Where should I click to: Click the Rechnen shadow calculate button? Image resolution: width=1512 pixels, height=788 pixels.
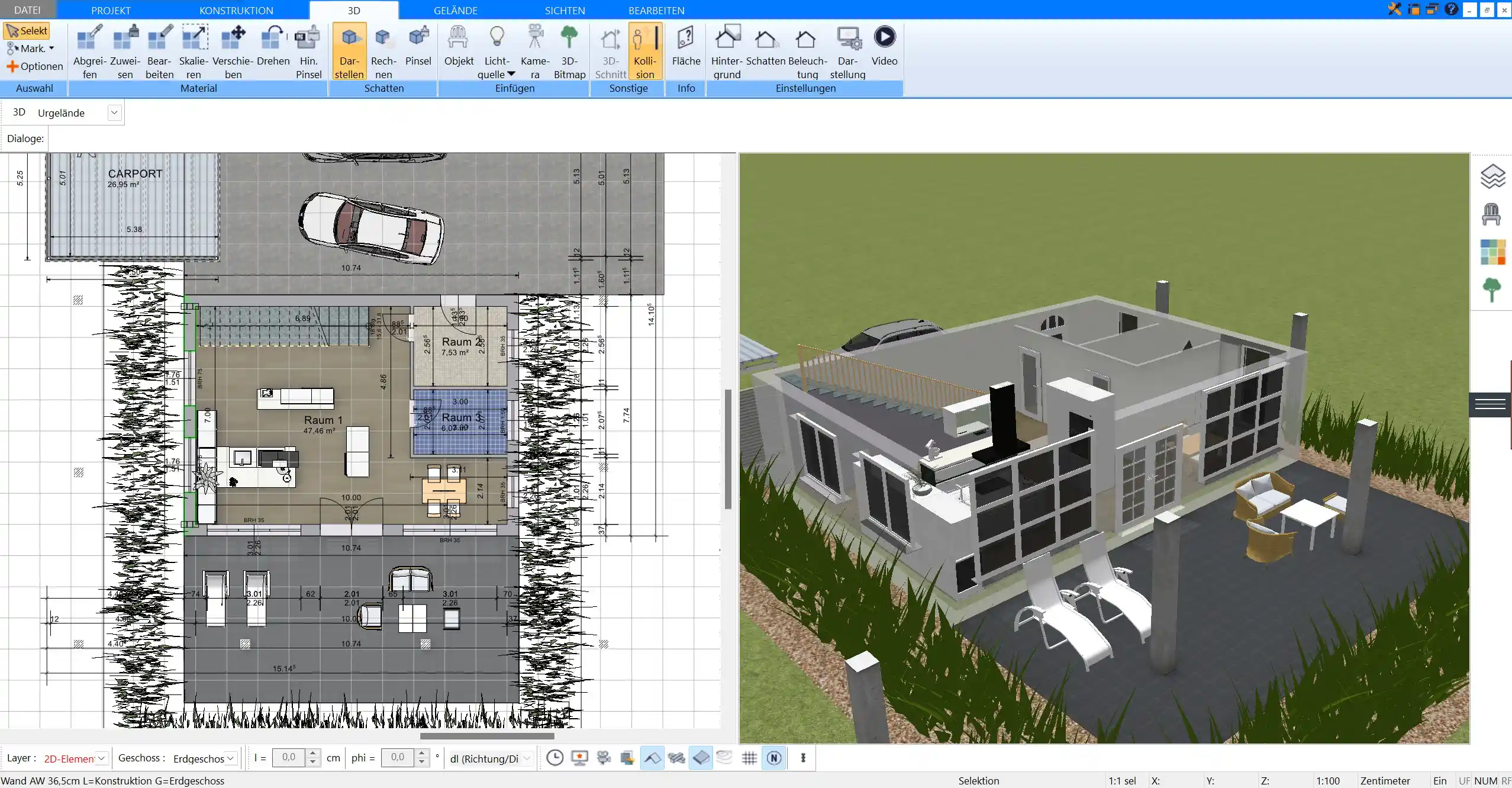383,52
